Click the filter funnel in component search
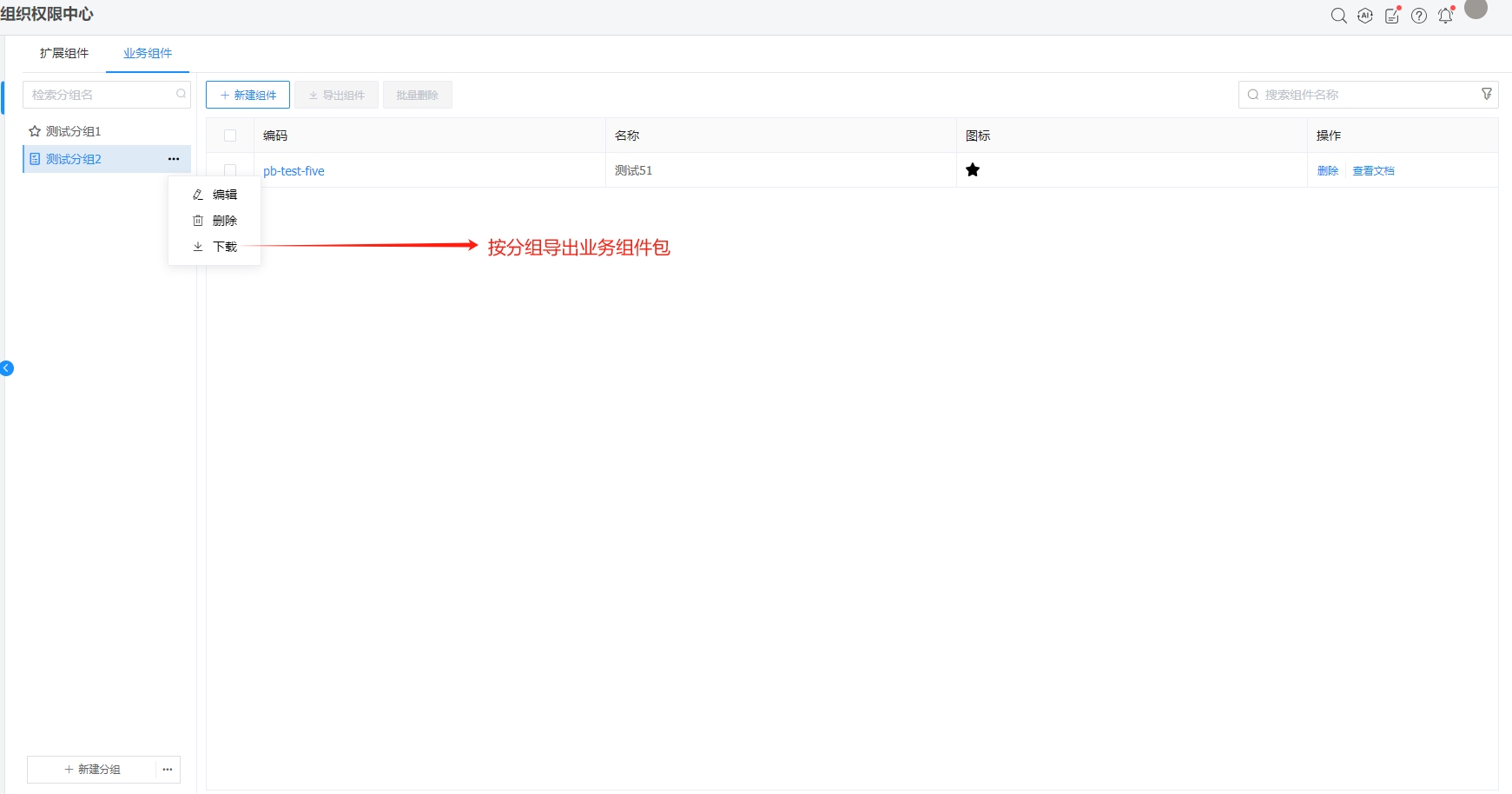The width and height of the screenshot is (1512, 794). 1487,94
